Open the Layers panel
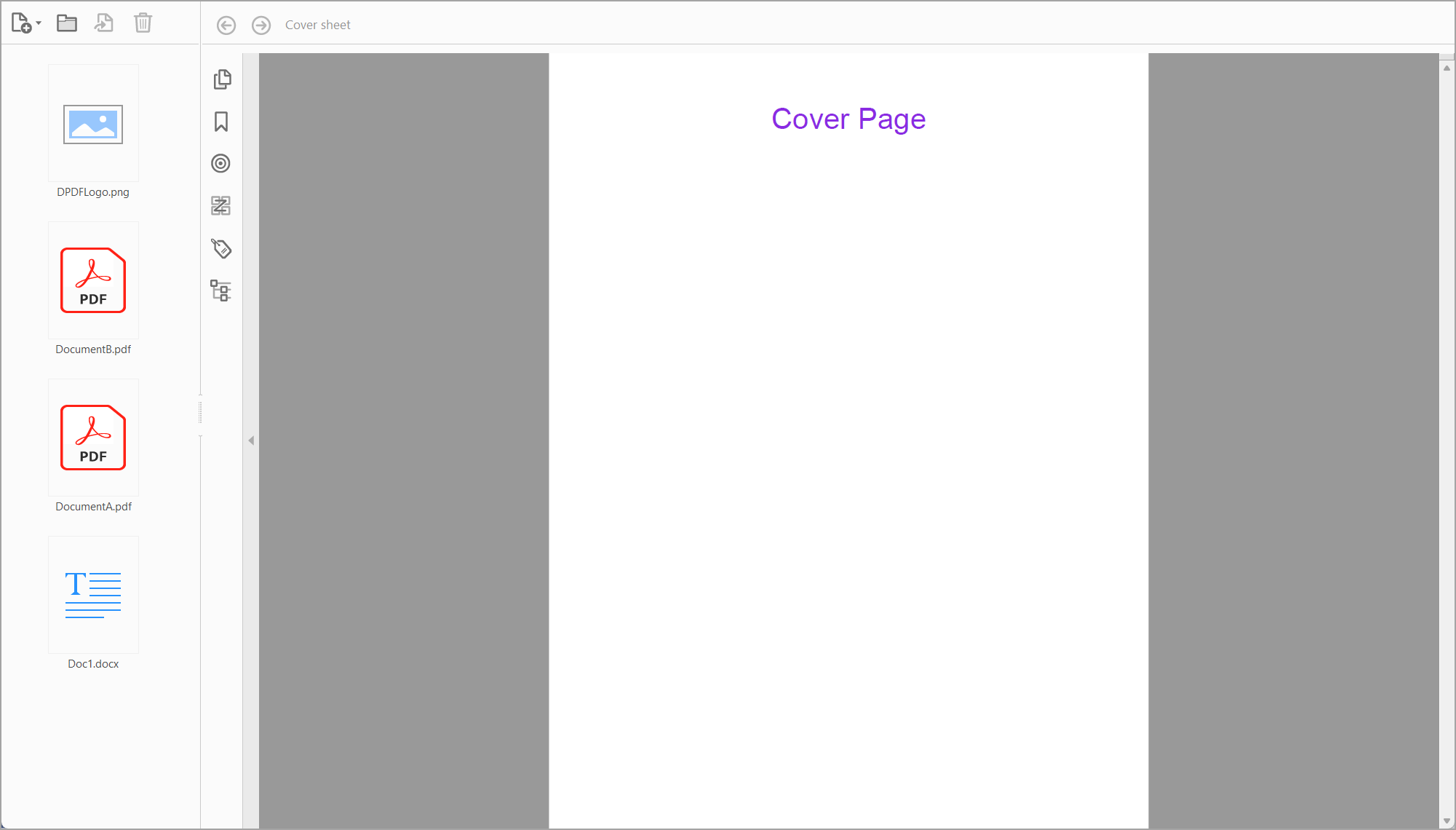1456x830 pixels. 222,205
